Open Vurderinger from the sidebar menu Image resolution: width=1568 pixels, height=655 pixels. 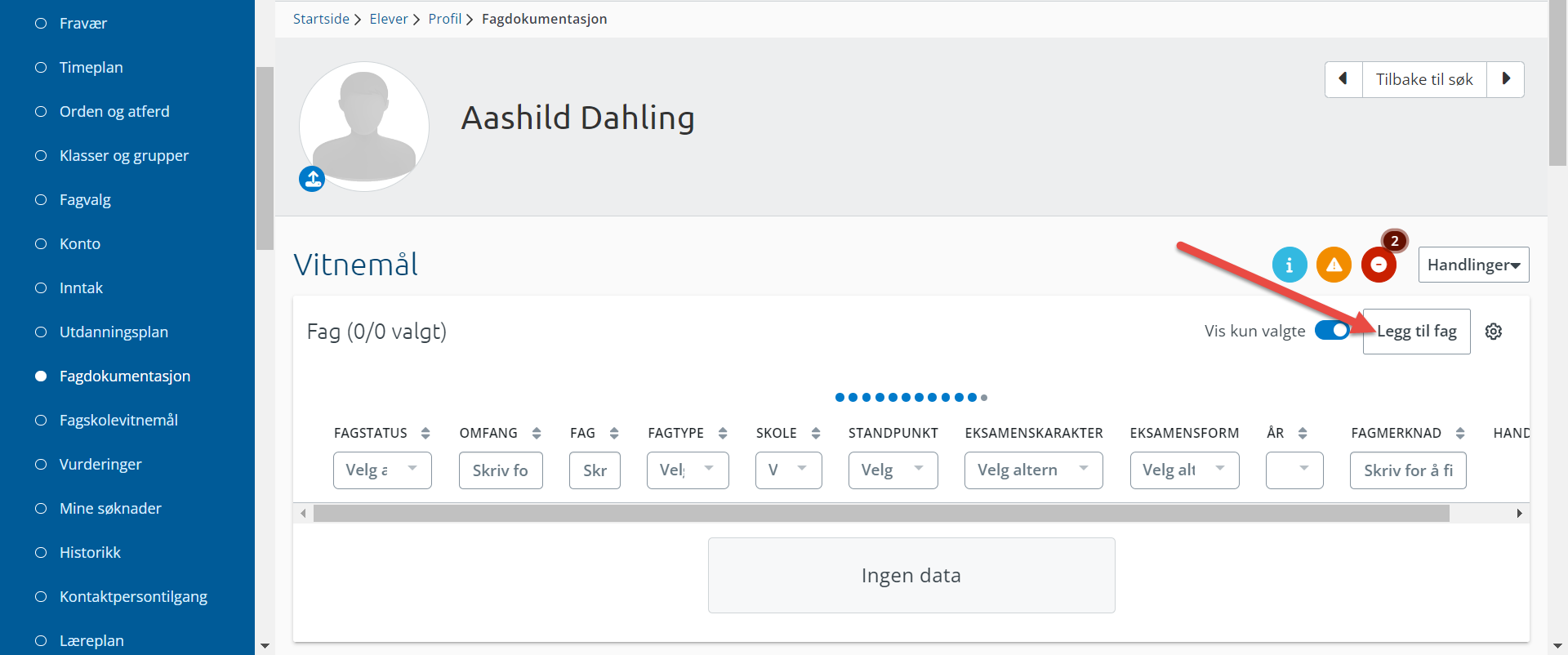(100, 464)
